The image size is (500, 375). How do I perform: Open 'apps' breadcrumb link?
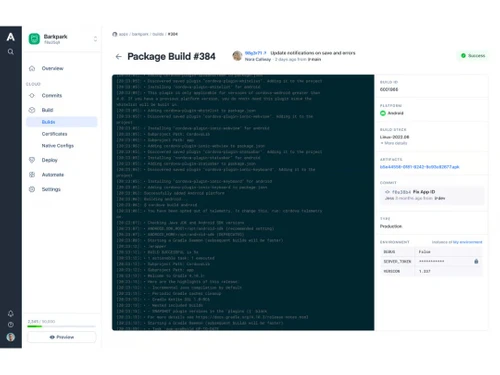(x=123, y=34)
